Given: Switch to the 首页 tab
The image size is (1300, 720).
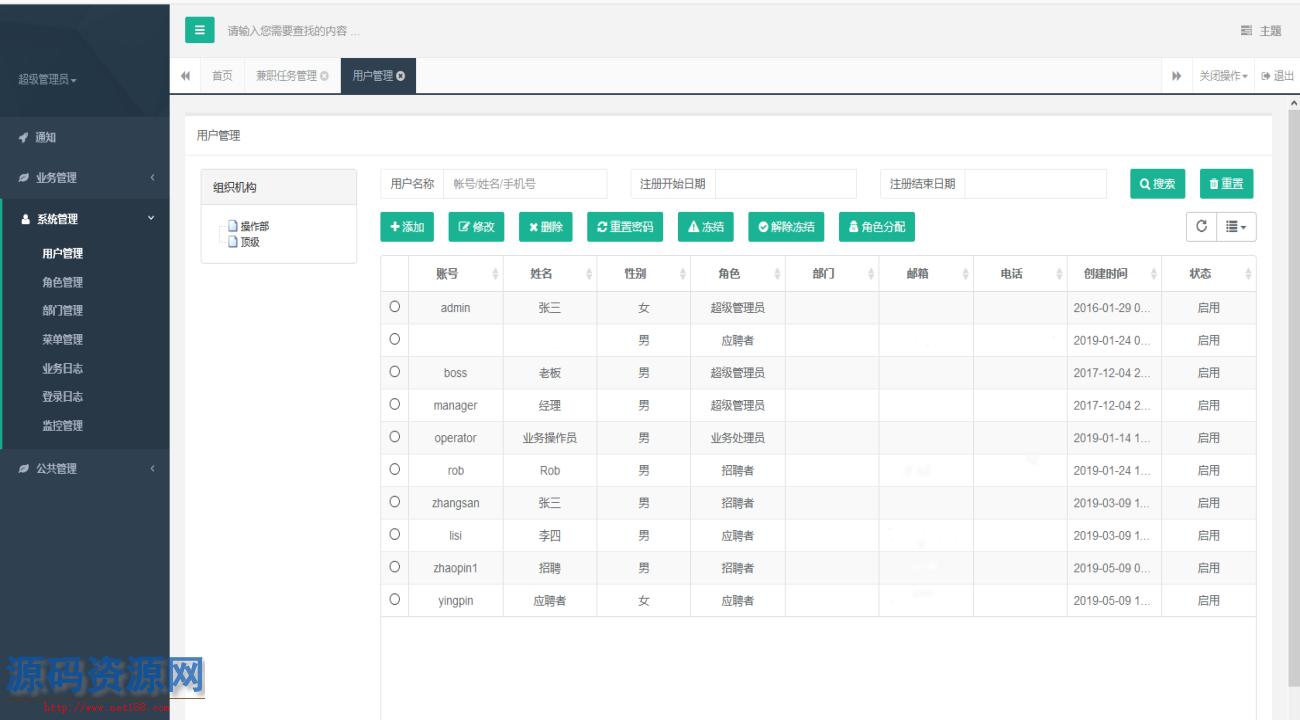Looking at the screenshot, I should pyautogui.click(x=222, y=76).
